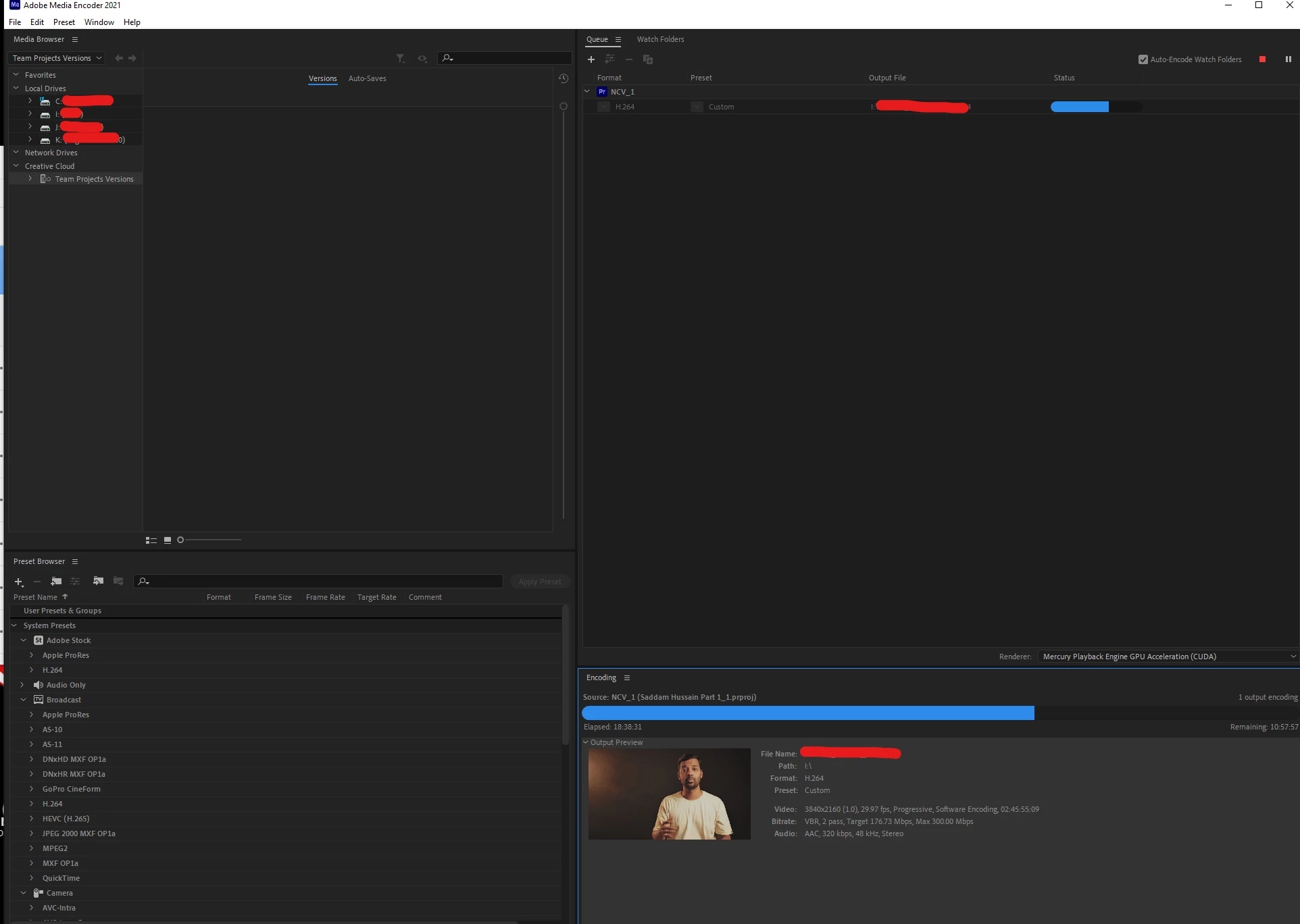The image size is (1300, 924).
Task: Create new preset with plus icon
Action: [18, 582]
